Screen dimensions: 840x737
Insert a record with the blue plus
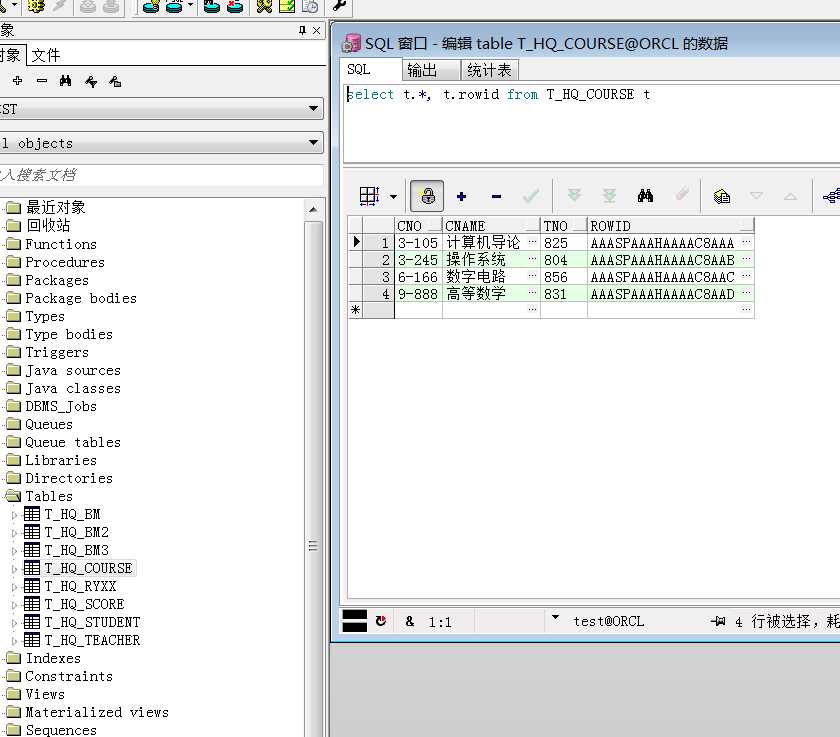(x=461, y=197)
